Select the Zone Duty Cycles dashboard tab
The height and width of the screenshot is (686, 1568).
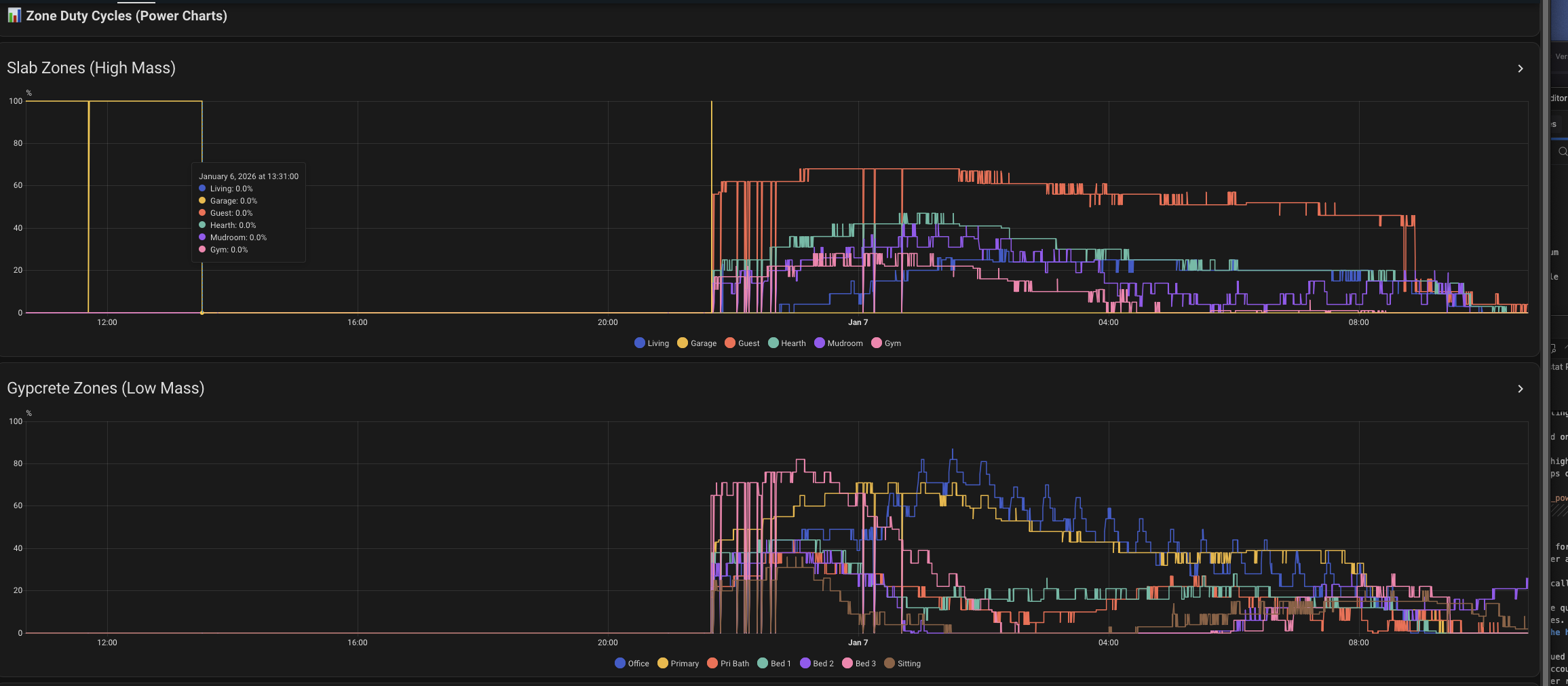(x=136, y=2)
